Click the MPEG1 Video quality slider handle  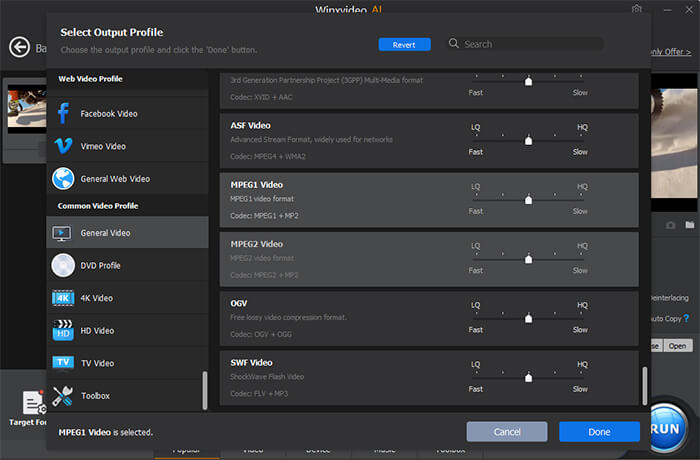point(529,199)
